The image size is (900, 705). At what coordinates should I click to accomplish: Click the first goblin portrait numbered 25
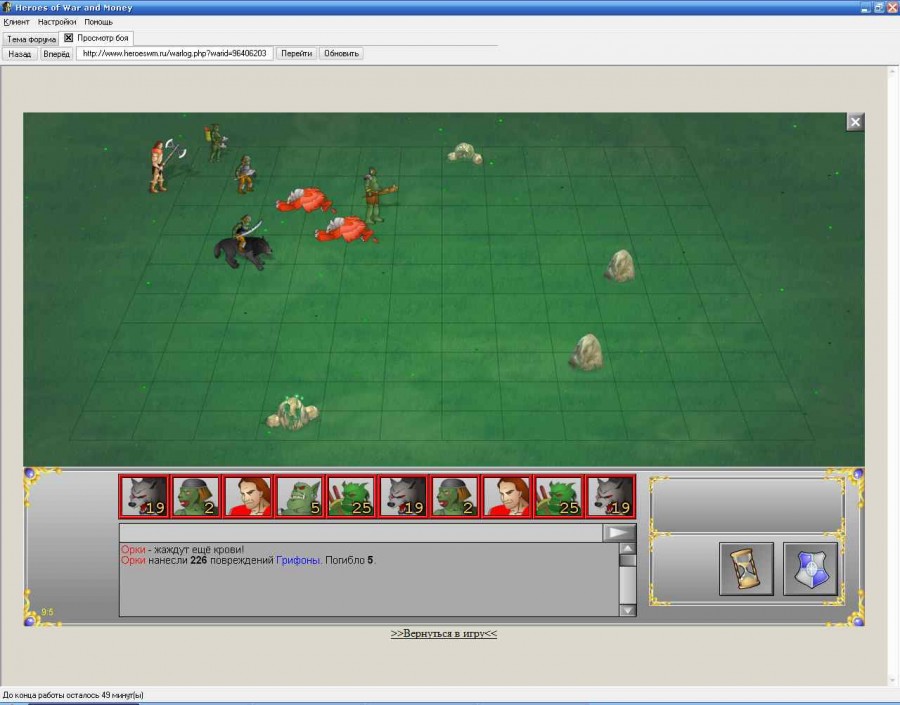[351, 496]
